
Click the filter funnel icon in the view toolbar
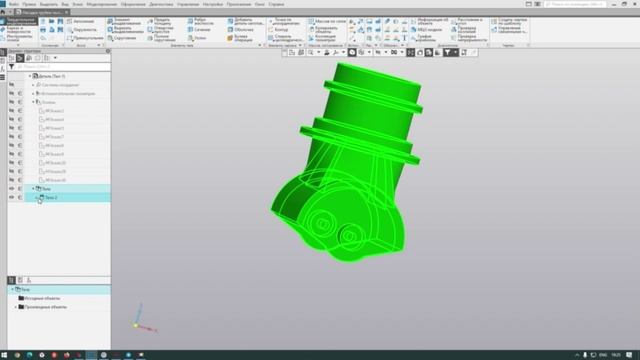click(x=447, y=52)
